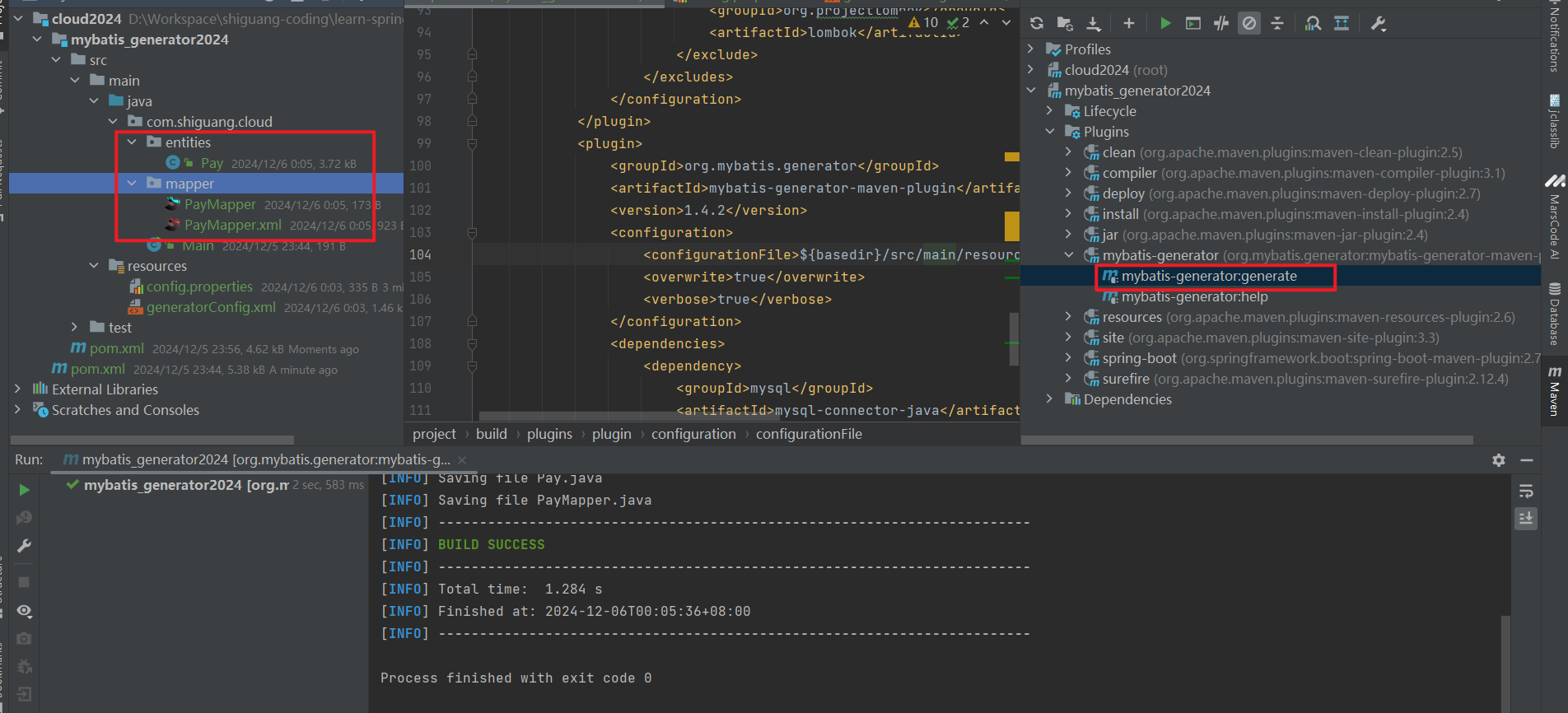
Task: Expand clean plugin node
Action: pyautogui.click(x=1068, y=152)
